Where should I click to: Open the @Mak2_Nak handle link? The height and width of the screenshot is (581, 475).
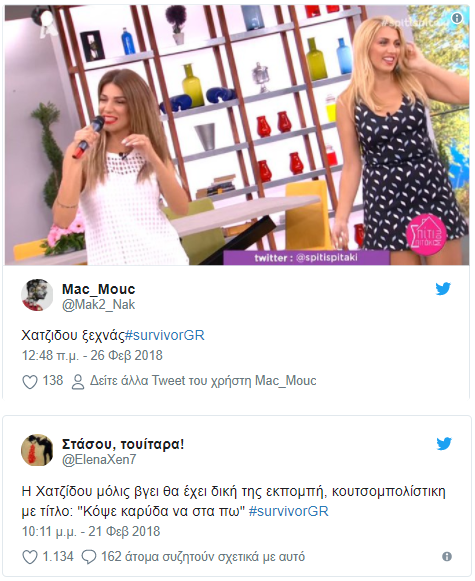[99, 305]
